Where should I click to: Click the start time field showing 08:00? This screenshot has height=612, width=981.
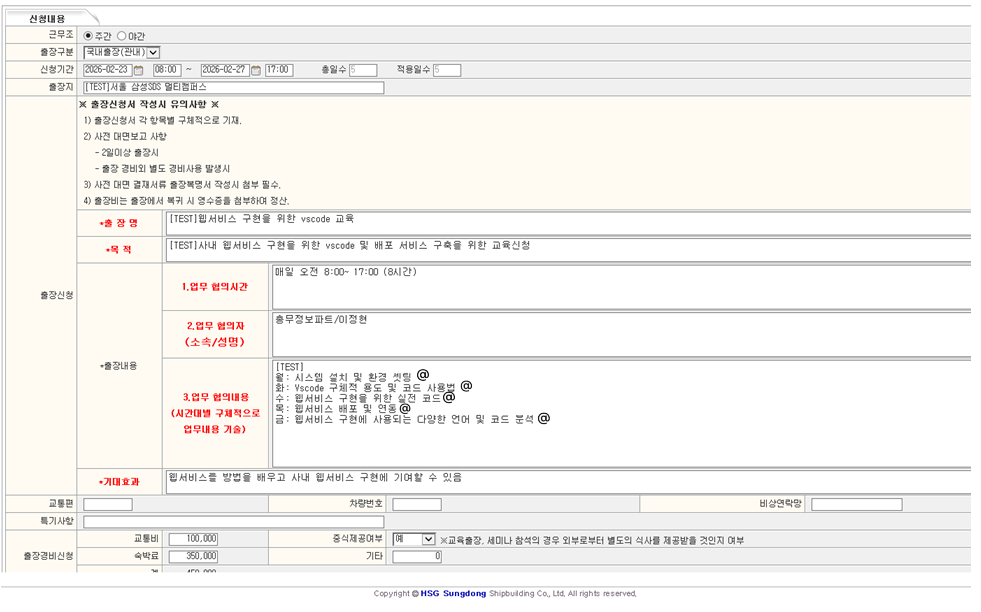[x=166, y=68]
